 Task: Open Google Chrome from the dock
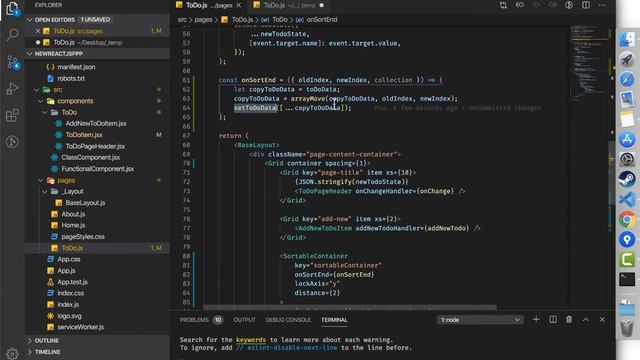point(627,220)
